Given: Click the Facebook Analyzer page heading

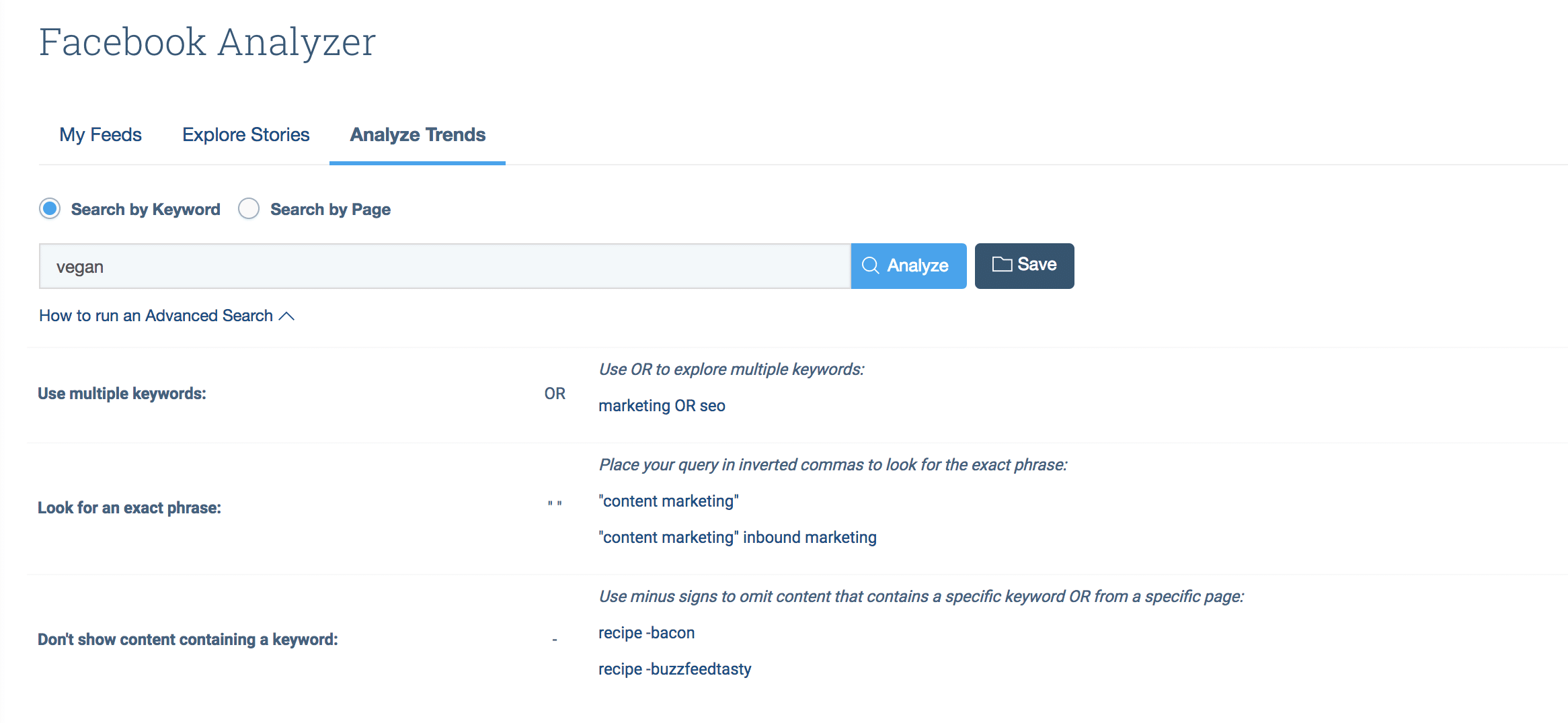Looking at the screenshot, I should point(207,42).
